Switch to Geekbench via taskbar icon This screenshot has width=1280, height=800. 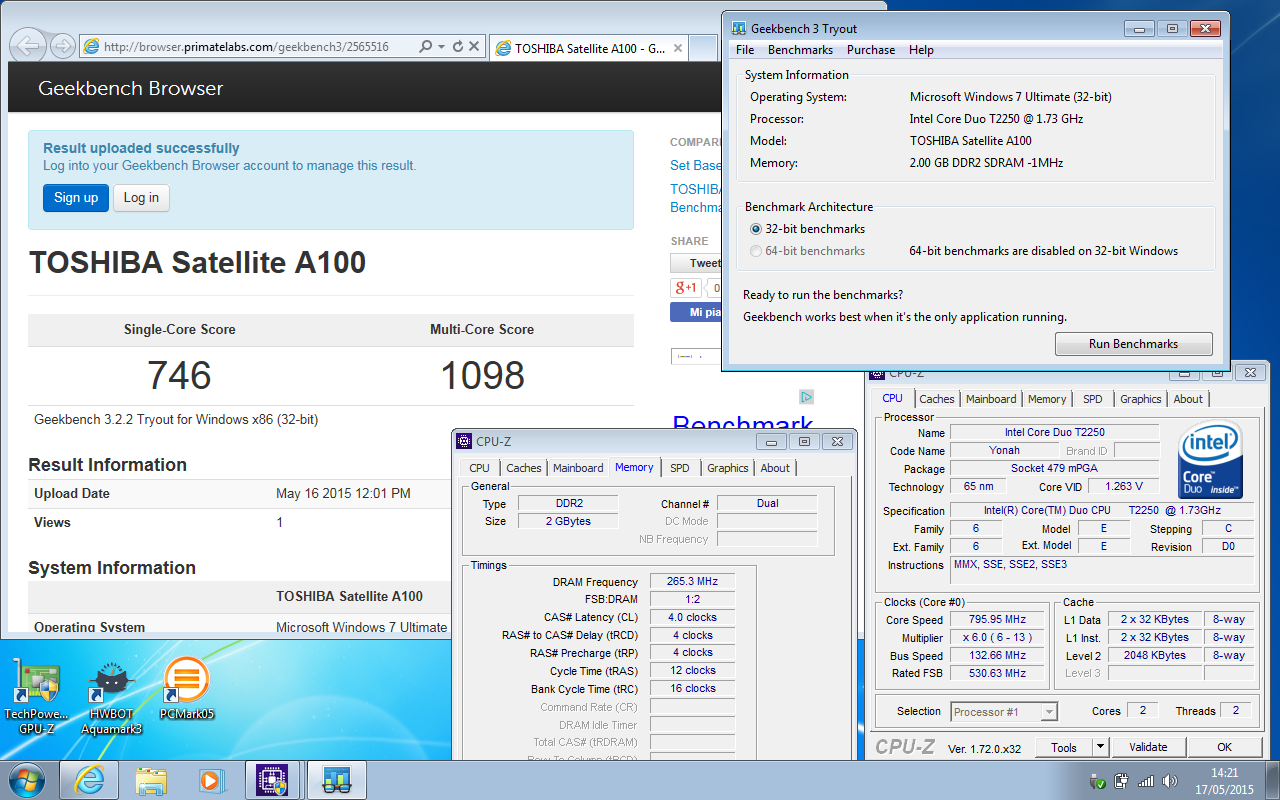coord(336,780)
